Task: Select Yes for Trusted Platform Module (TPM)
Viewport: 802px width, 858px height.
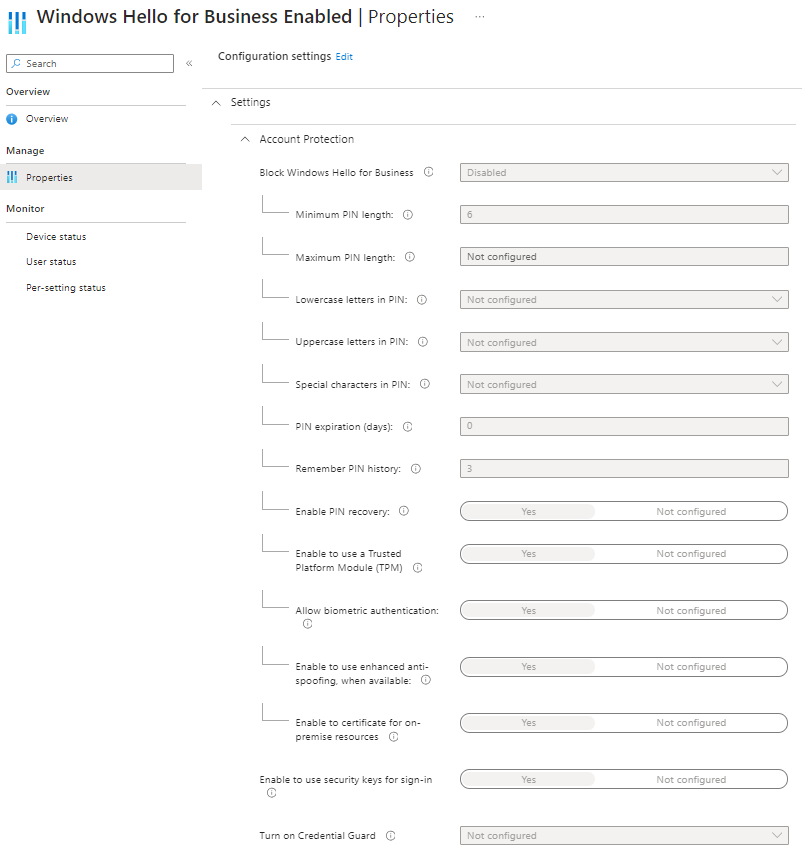Action: [x=528, y=554]
